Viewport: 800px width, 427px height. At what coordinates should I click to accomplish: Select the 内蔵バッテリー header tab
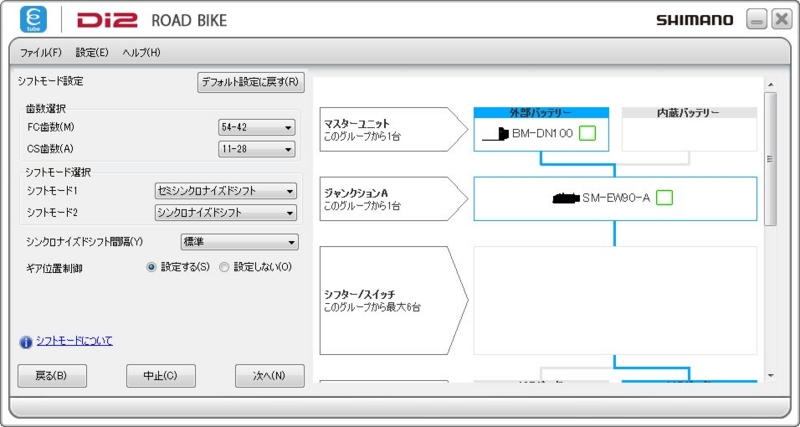tap(689, 113)
